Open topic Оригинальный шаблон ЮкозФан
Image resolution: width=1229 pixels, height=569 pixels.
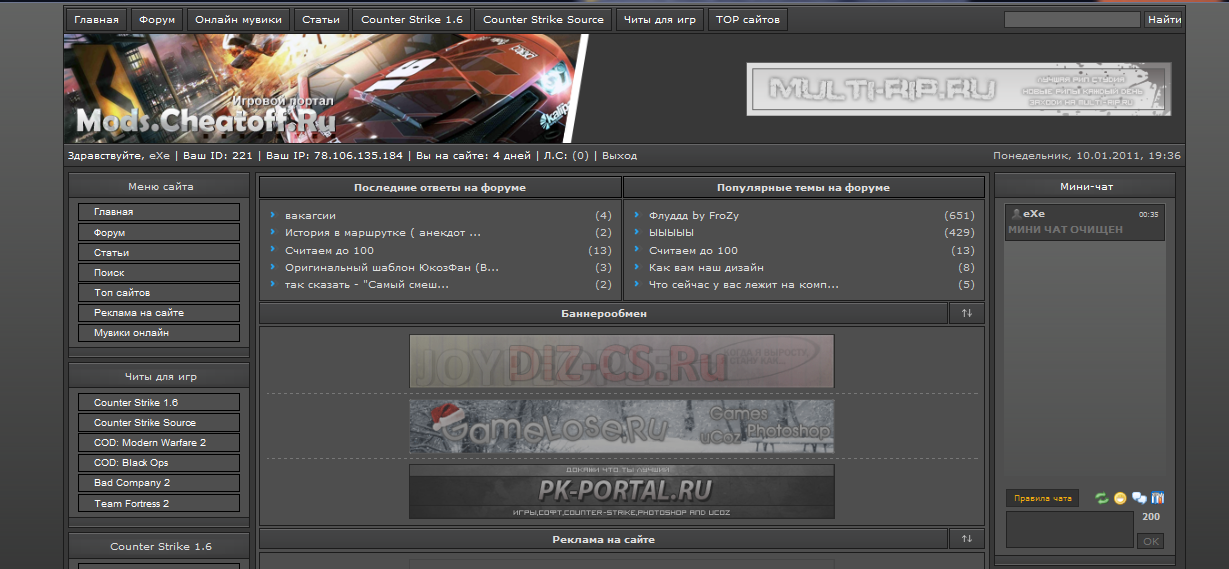point(392,267)
